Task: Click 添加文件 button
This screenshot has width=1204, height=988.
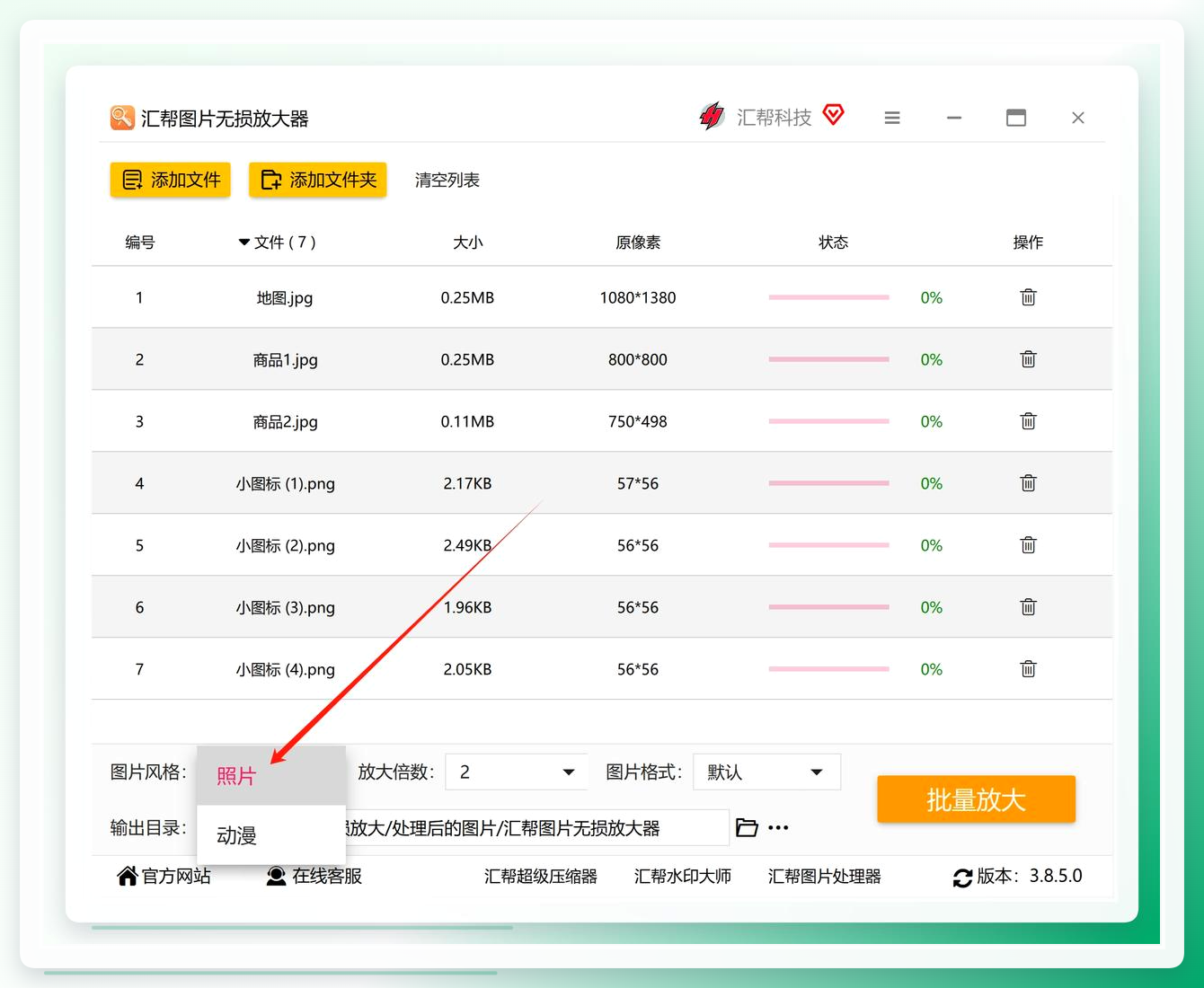Action: [171, 180]
